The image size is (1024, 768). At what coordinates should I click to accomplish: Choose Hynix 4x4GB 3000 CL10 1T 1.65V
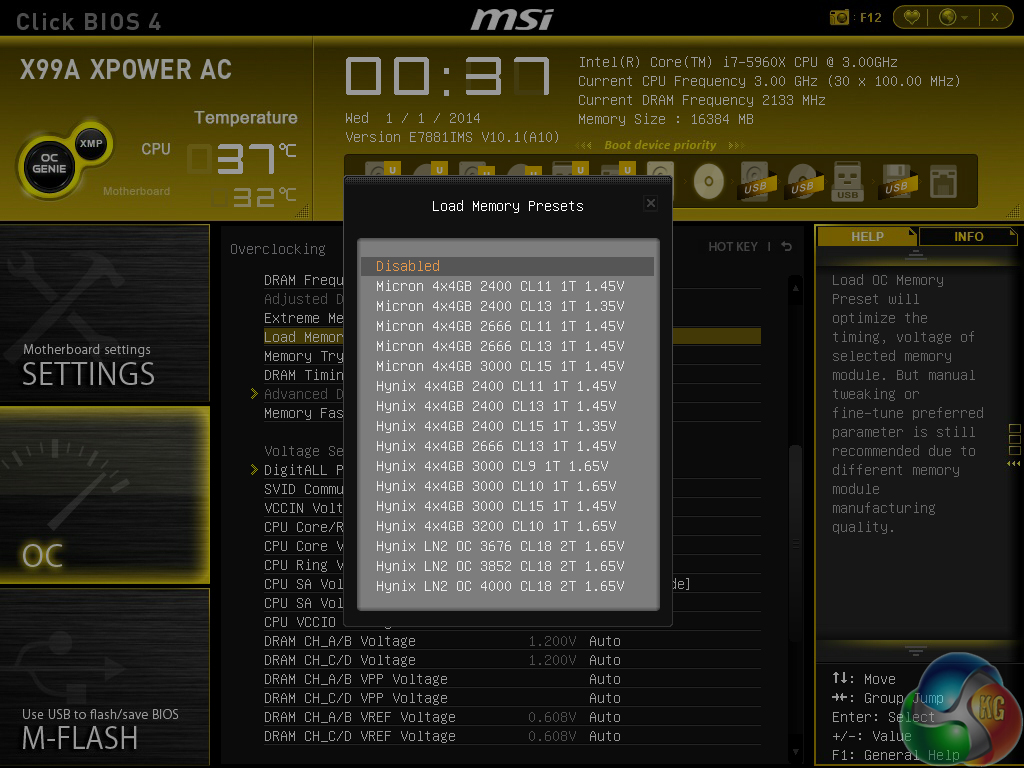coord(507,486)
